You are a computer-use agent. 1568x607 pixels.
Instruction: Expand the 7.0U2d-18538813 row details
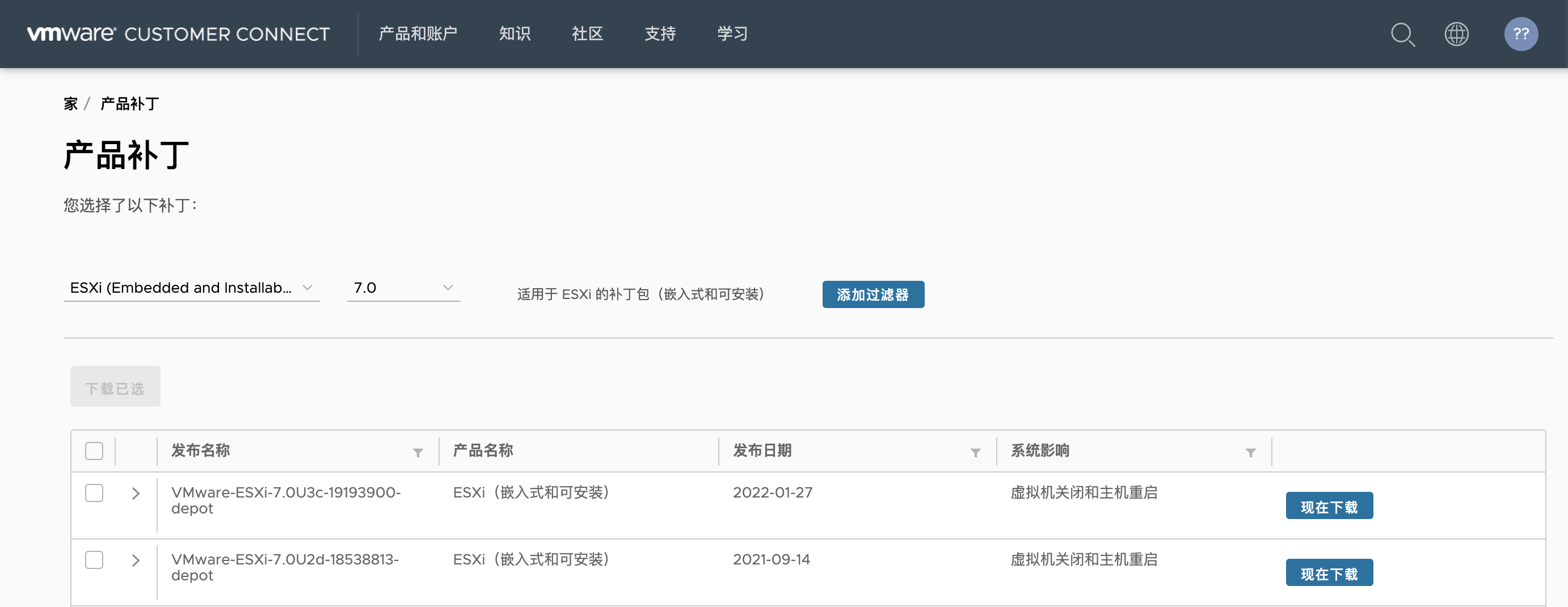[136, 560]
